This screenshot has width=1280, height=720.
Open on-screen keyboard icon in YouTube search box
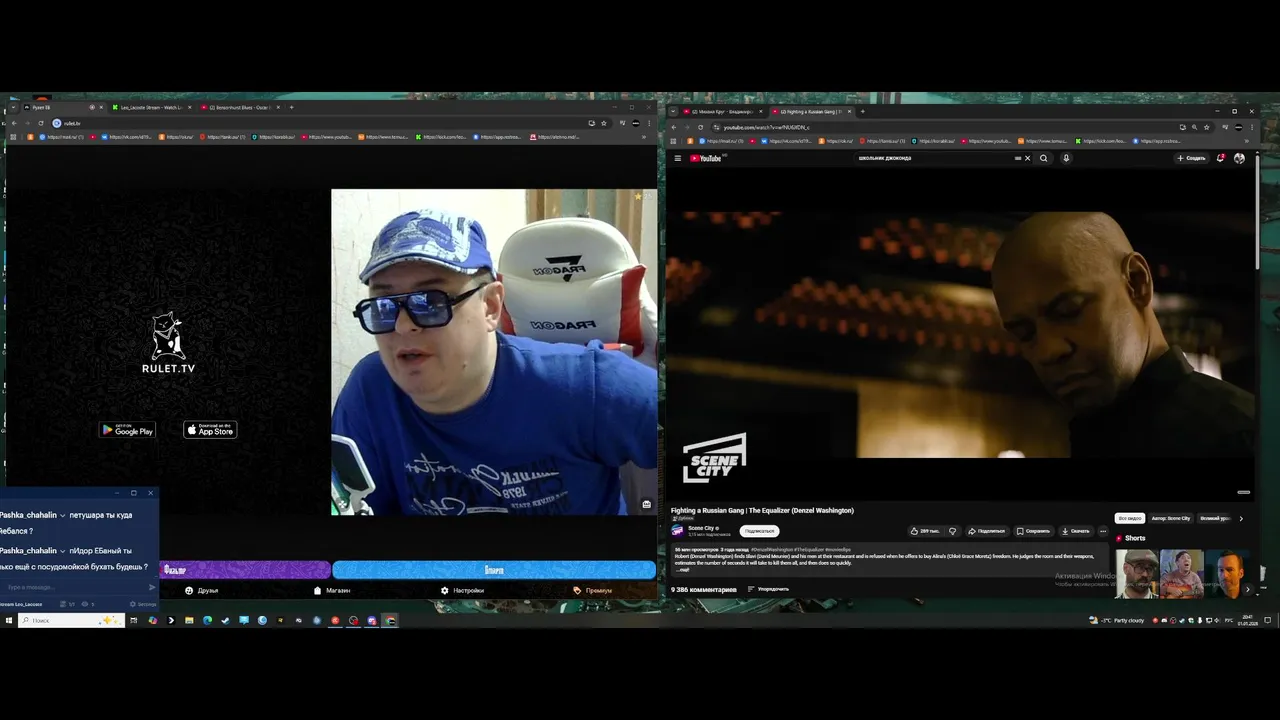click(1018, 158)
